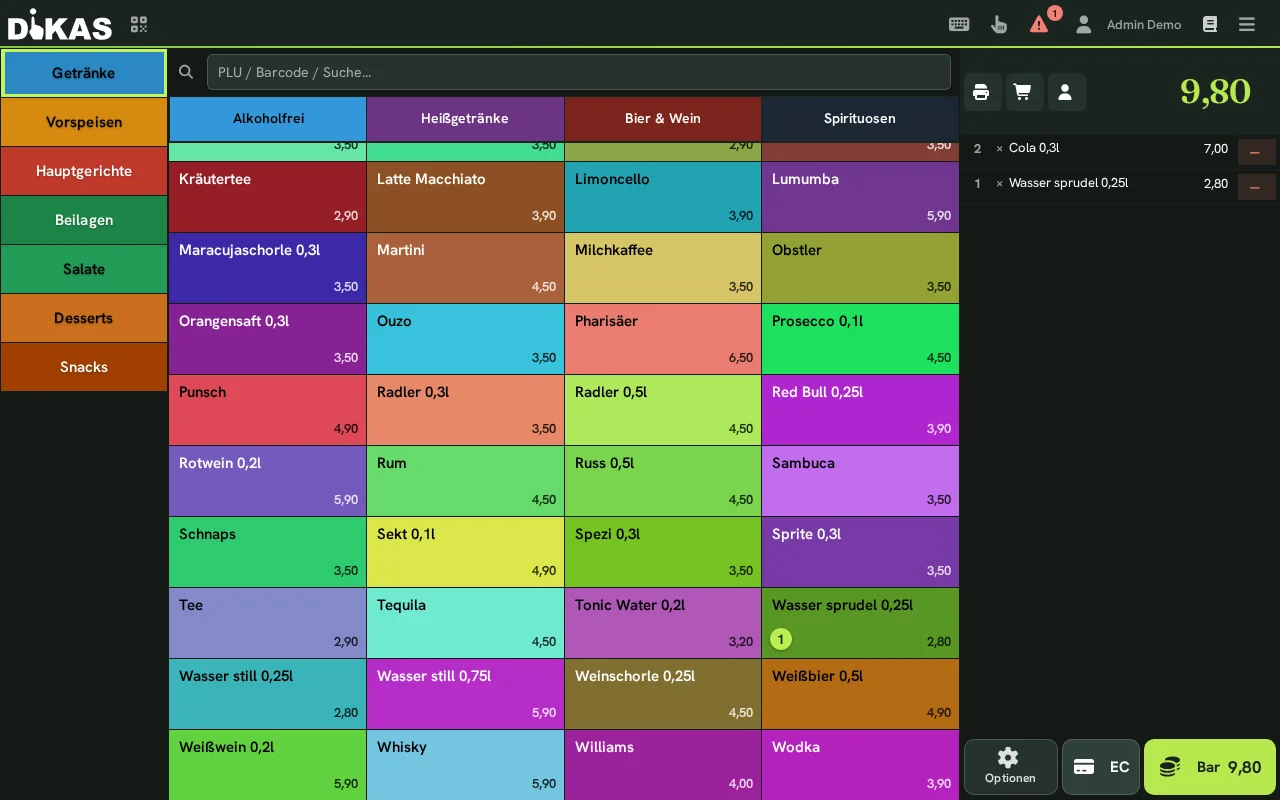
Task: Pay cash with Bar 9,80 button
Action: 1210,767
